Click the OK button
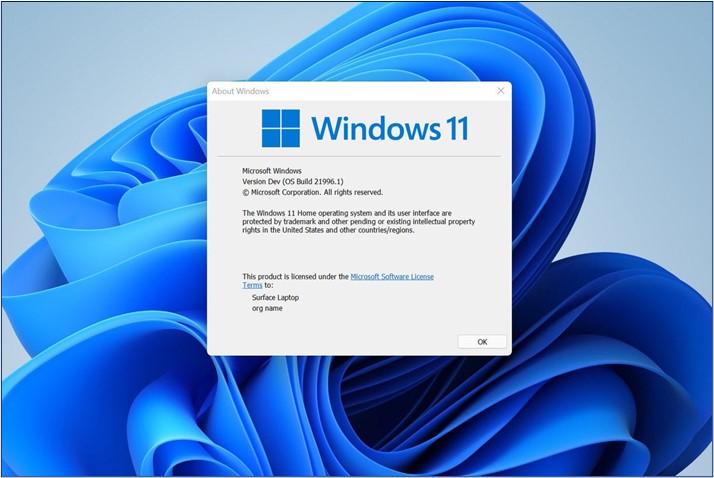Viewport: 714px width, 478px height. point(482,341)
